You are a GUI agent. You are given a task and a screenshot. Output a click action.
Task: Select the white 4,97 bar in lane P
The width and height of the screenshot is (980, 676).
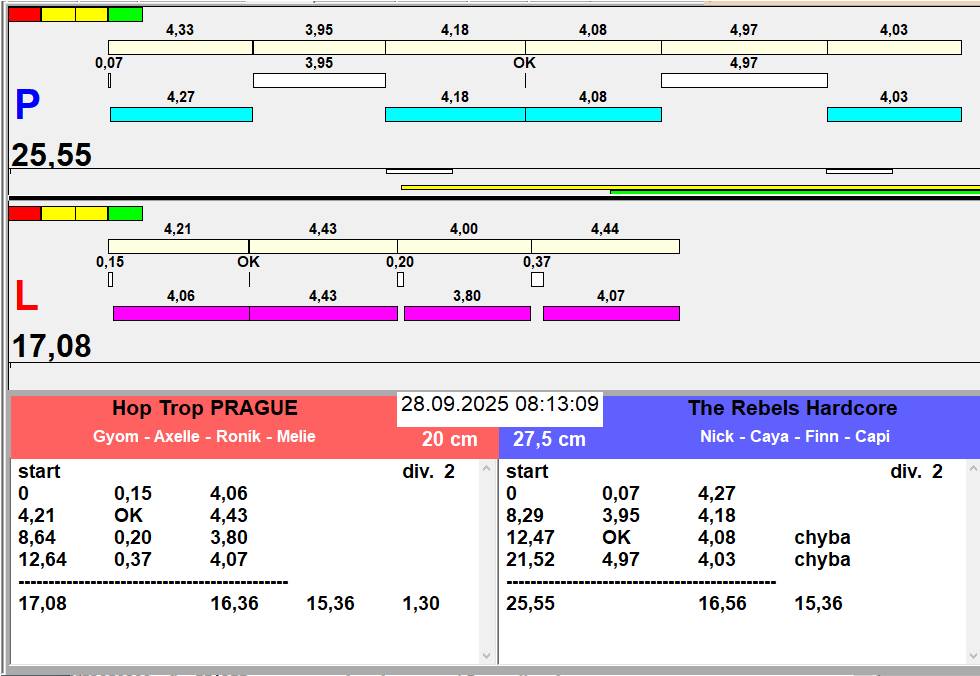click(x=744, y=81)
